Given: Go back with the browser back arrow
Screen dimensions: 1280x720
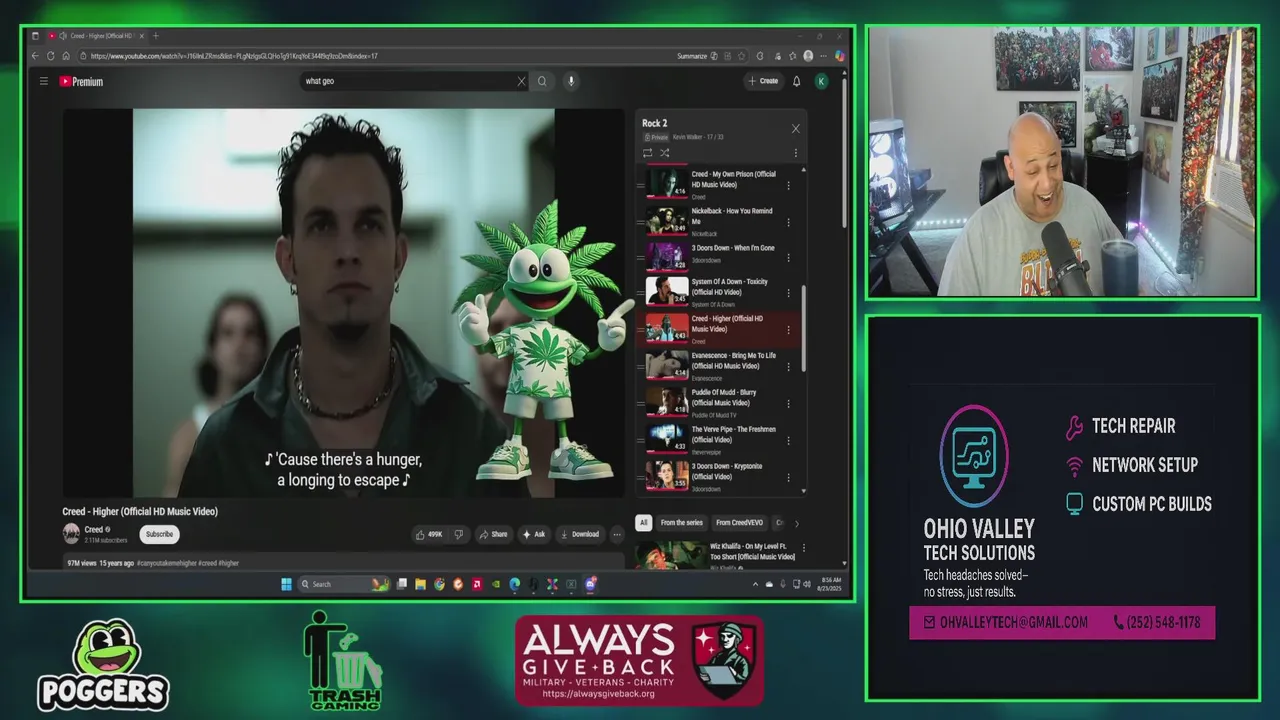Looking at the screenshot, I should 35,56.
